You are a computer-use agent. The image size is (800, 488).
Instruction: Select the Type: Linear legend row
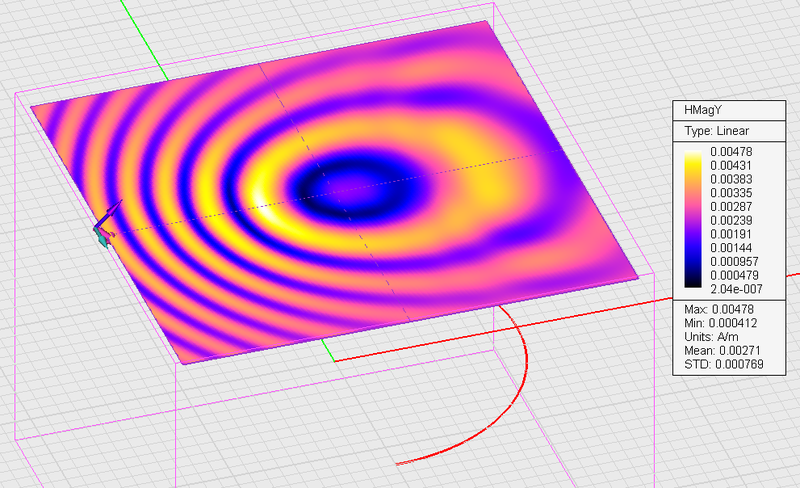coord(716,131)
